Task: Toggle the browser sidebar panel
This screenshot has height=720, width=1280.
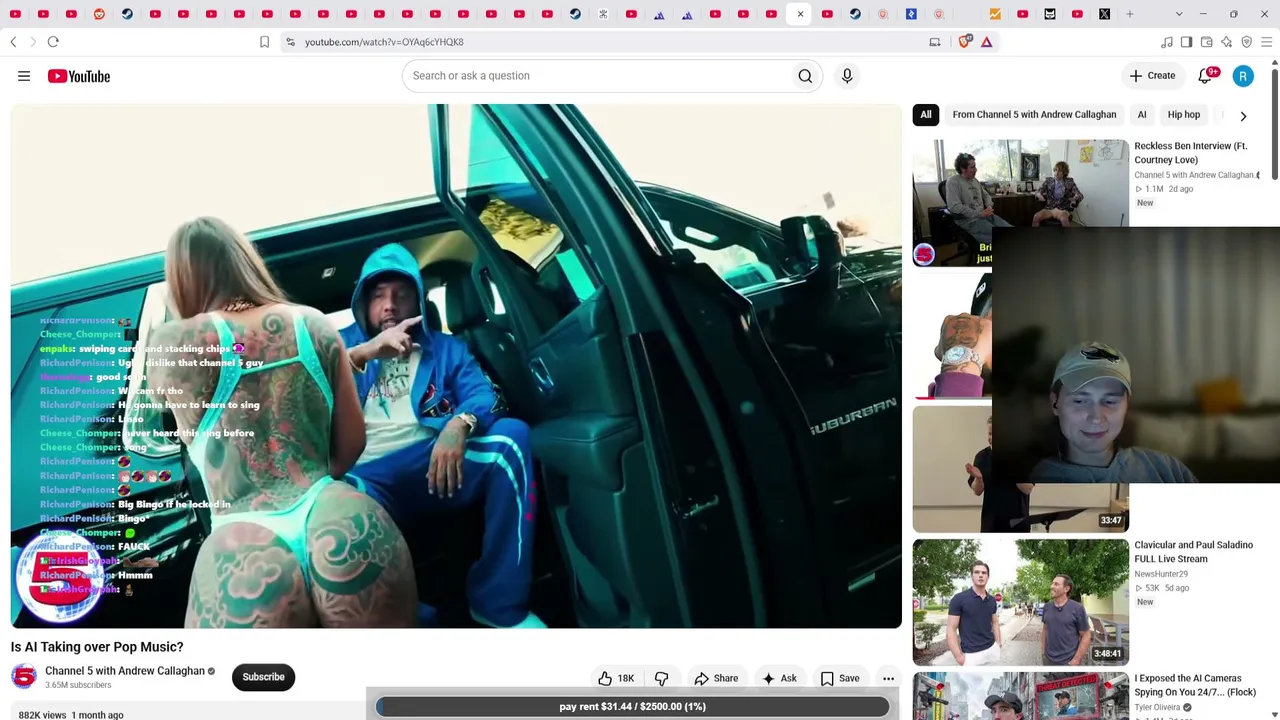Action: coord(1186,42)
